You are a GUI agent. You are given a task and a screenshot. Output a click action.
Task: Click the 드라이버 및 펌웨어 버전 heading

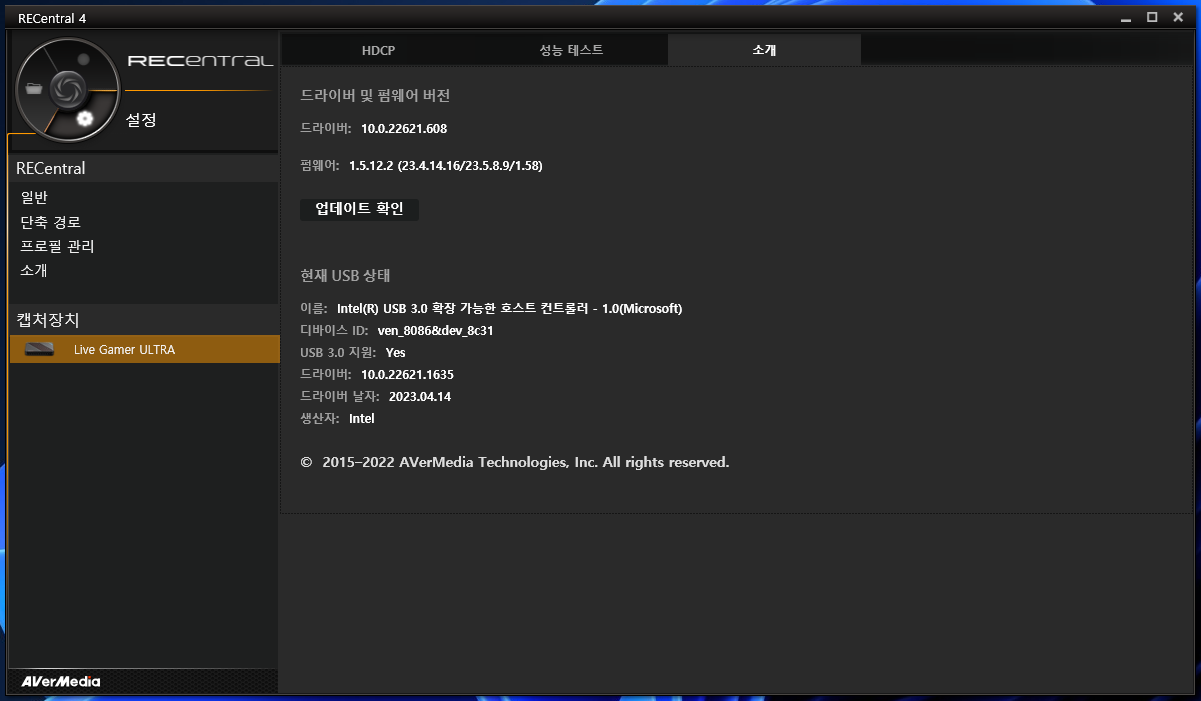coord(375,95)
